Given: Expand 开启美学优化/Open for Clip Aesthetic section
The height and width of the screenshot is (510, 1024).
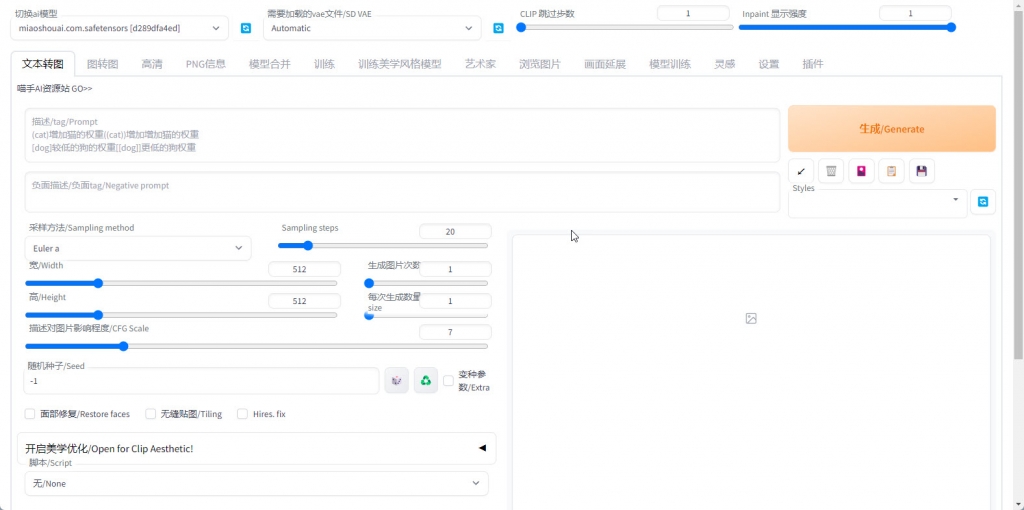Looking at the screenshot, I should coord(256,448).
